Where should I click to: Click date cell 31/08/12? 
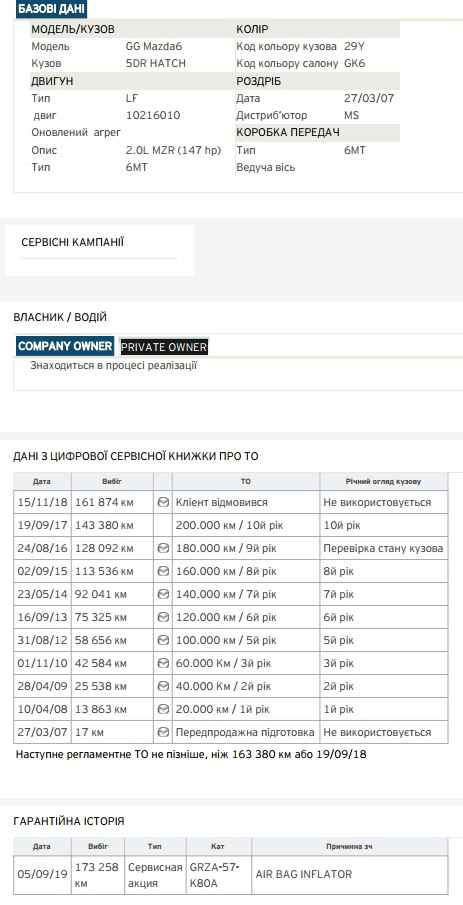(42, 641)
